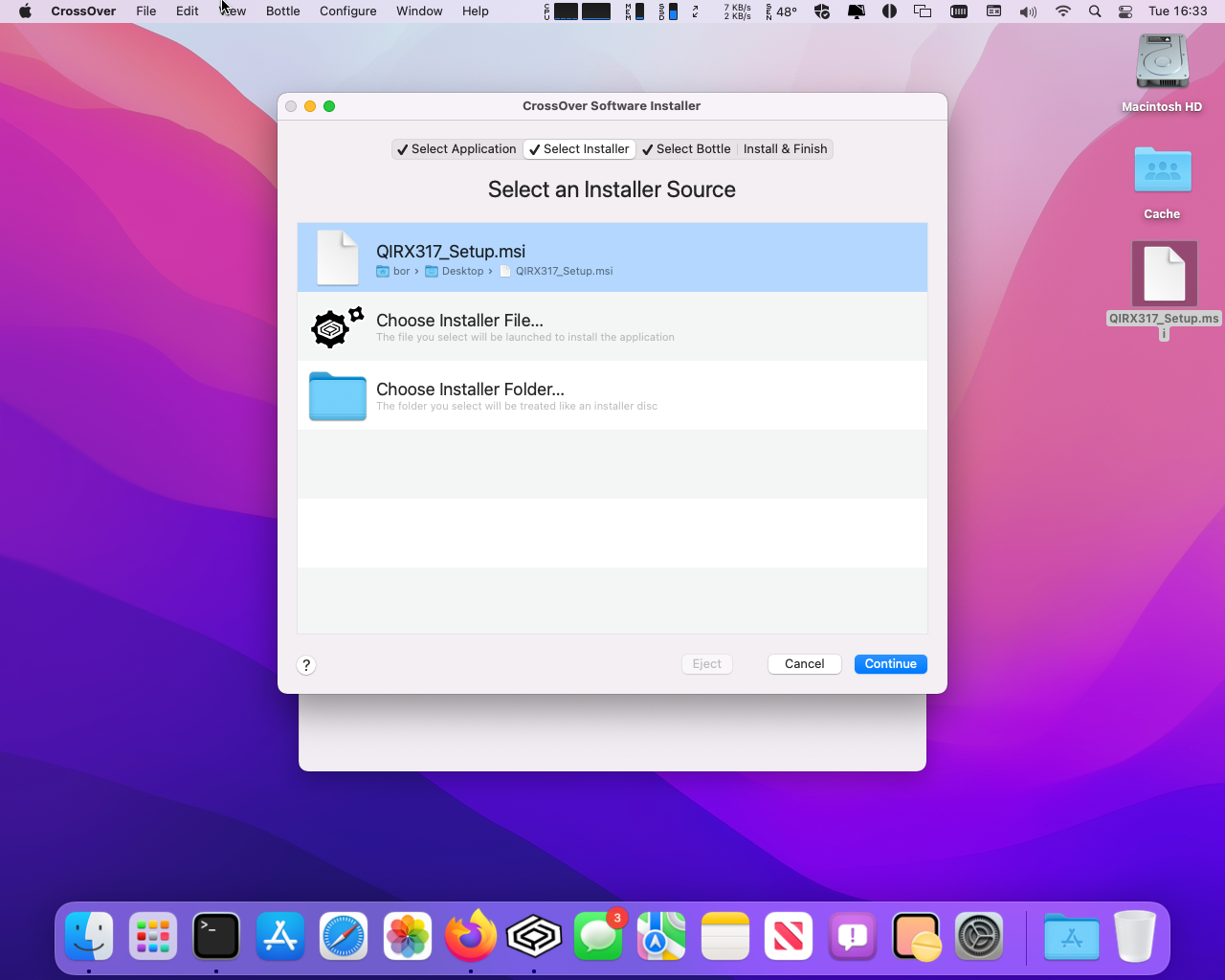The image size is (1225, 980).
Task: Open Notes app in the Dock
Action: coord(725,935)
